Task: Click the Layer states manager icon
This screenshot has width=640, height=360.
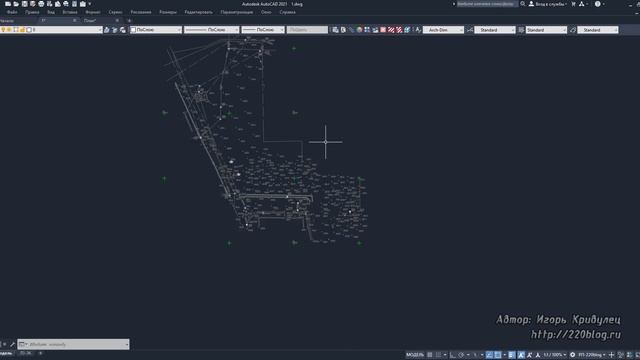Action: [123, 30]
